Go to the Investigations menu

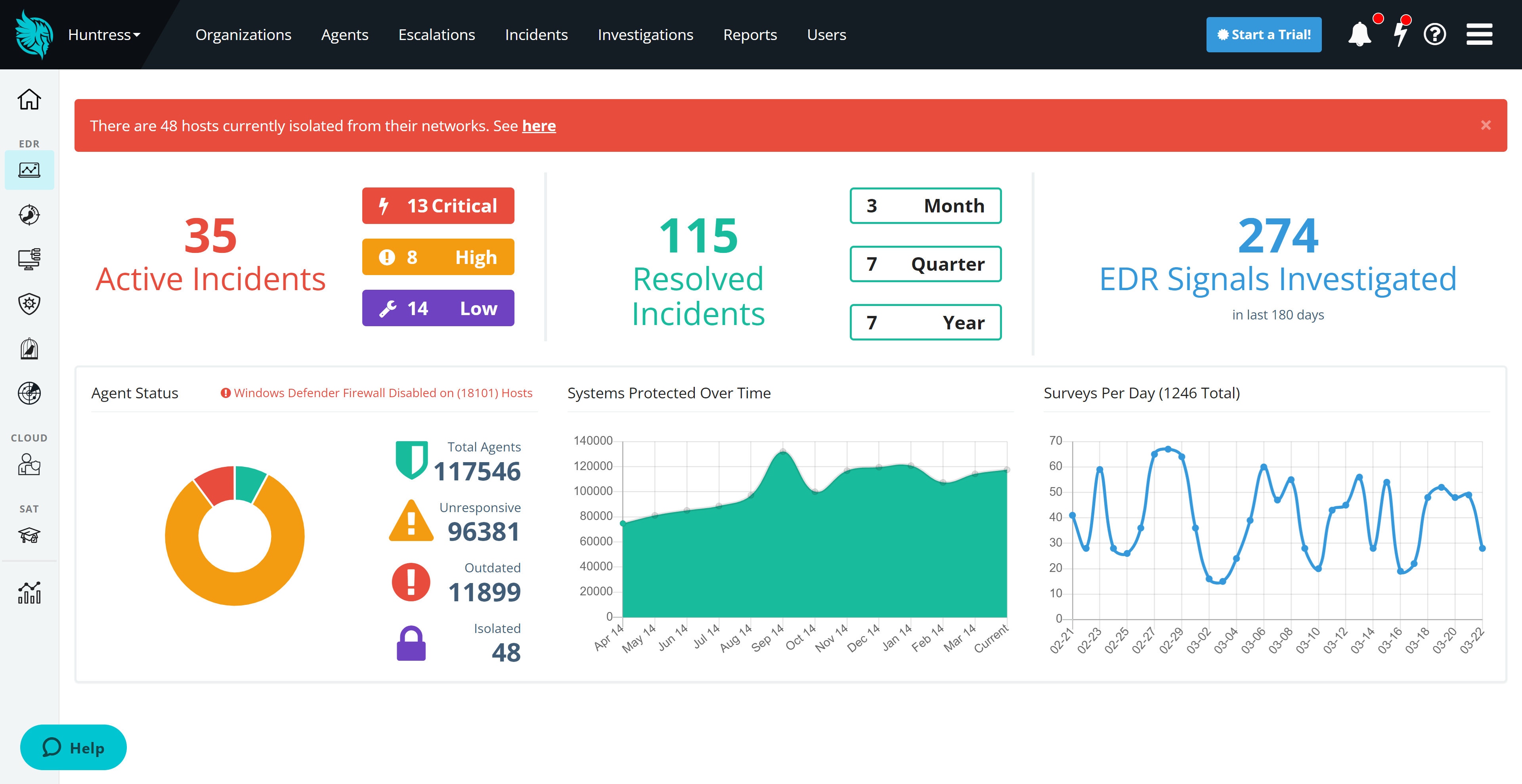click(x=645, y=35)
